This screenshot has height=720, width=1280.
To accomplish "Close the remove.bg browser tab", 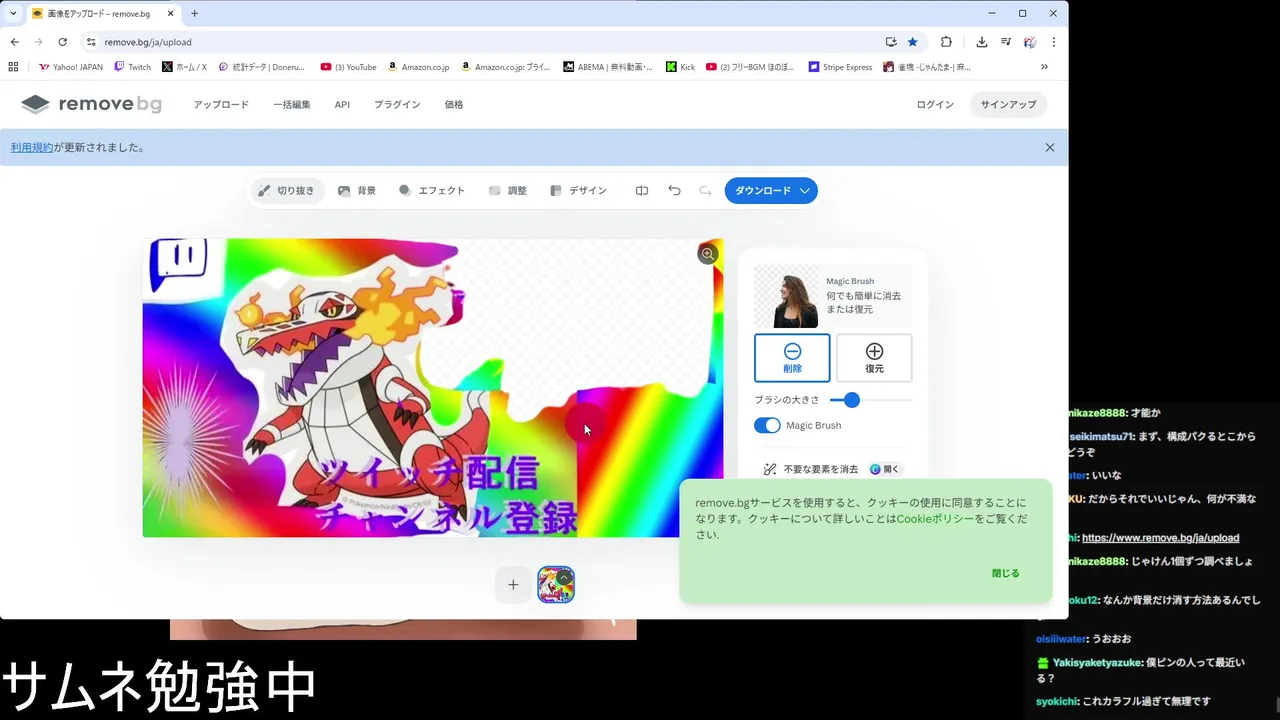I will pos(170,14).
